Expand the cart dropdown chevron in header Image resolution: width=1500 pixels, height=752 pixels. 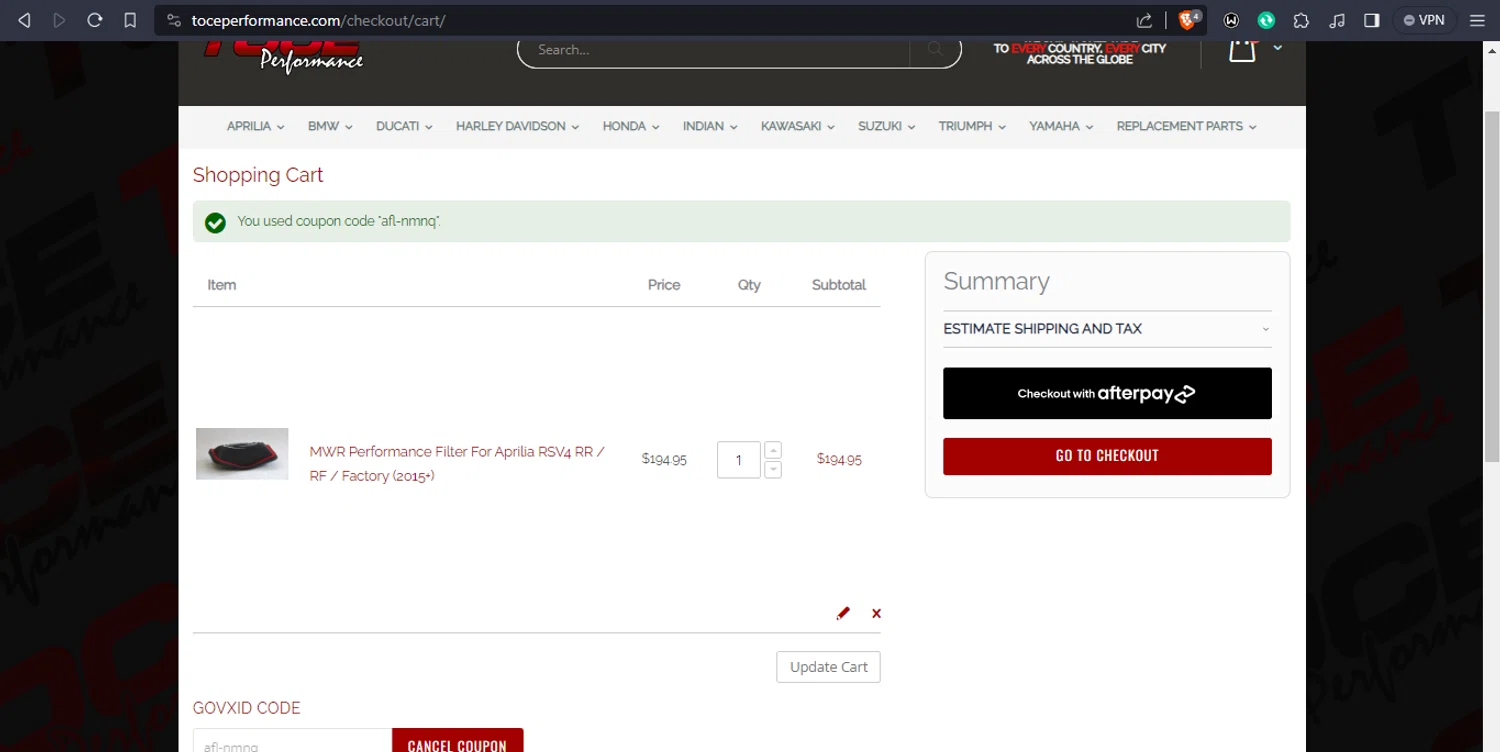pos(1277,47)
